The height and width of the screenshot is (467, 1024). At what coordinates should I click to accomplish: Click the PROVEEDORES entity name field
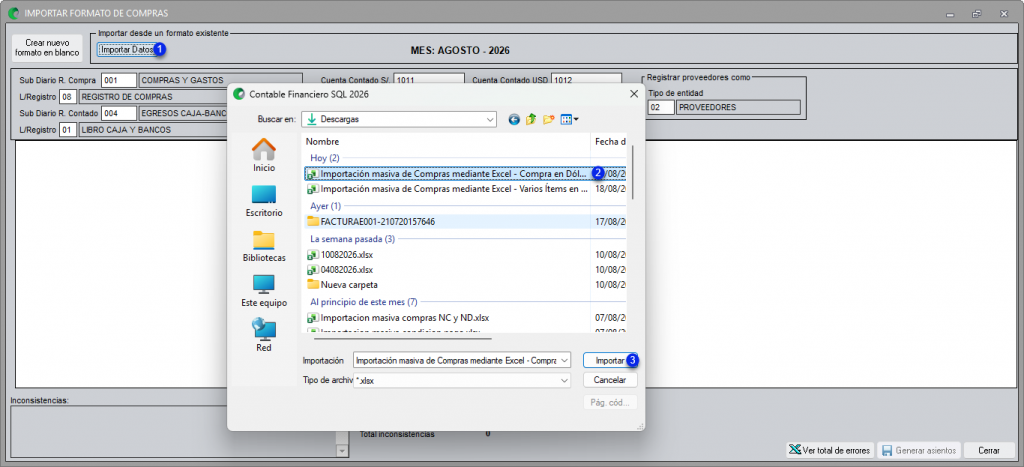click(738, 107)
